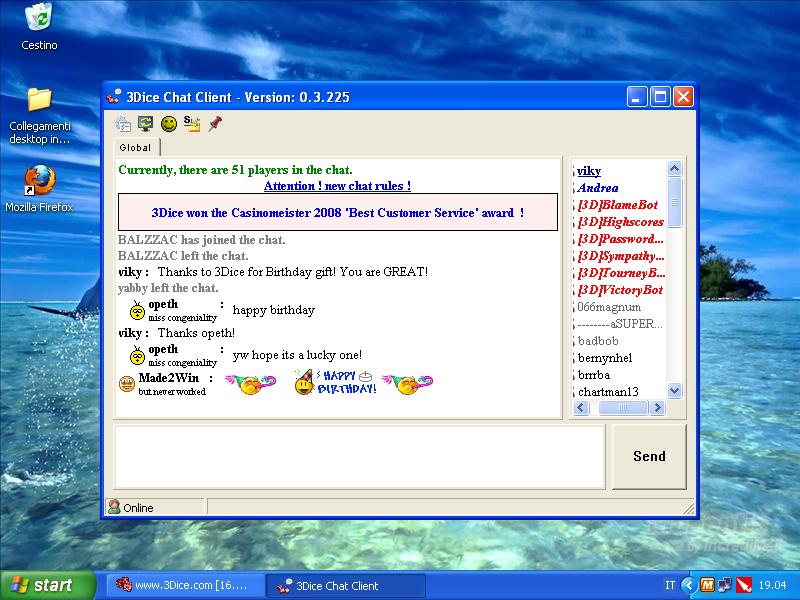Image resolution: width=800 pixels, height=600 pixels.
Task: Maximize the 3Dice Chat Client window
Action: tap(660, 96)
